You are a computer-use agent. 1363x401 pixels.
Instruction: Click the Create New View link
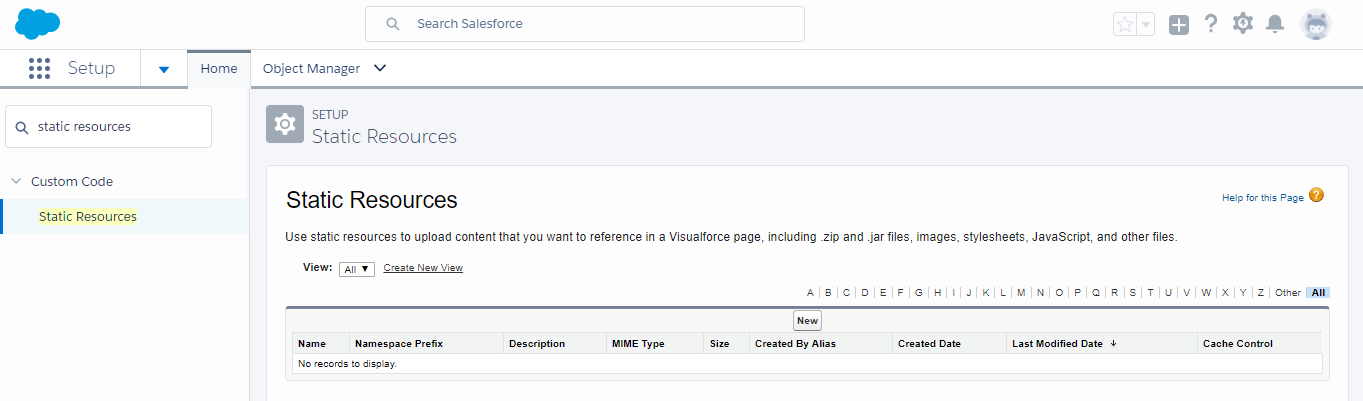tap(423, 268)
